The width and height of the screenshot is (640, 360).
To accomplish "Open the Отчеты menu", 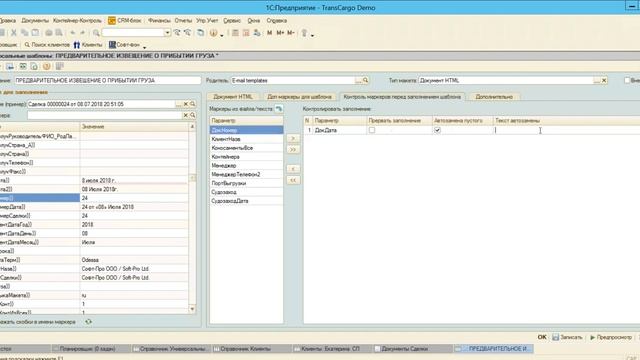I will click(x=183, y=20).
